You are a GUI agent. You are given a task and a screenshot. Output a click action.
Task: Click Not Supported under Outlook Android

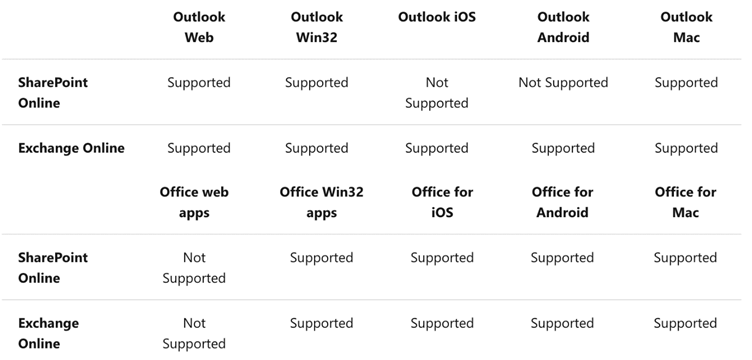(563, 82)
